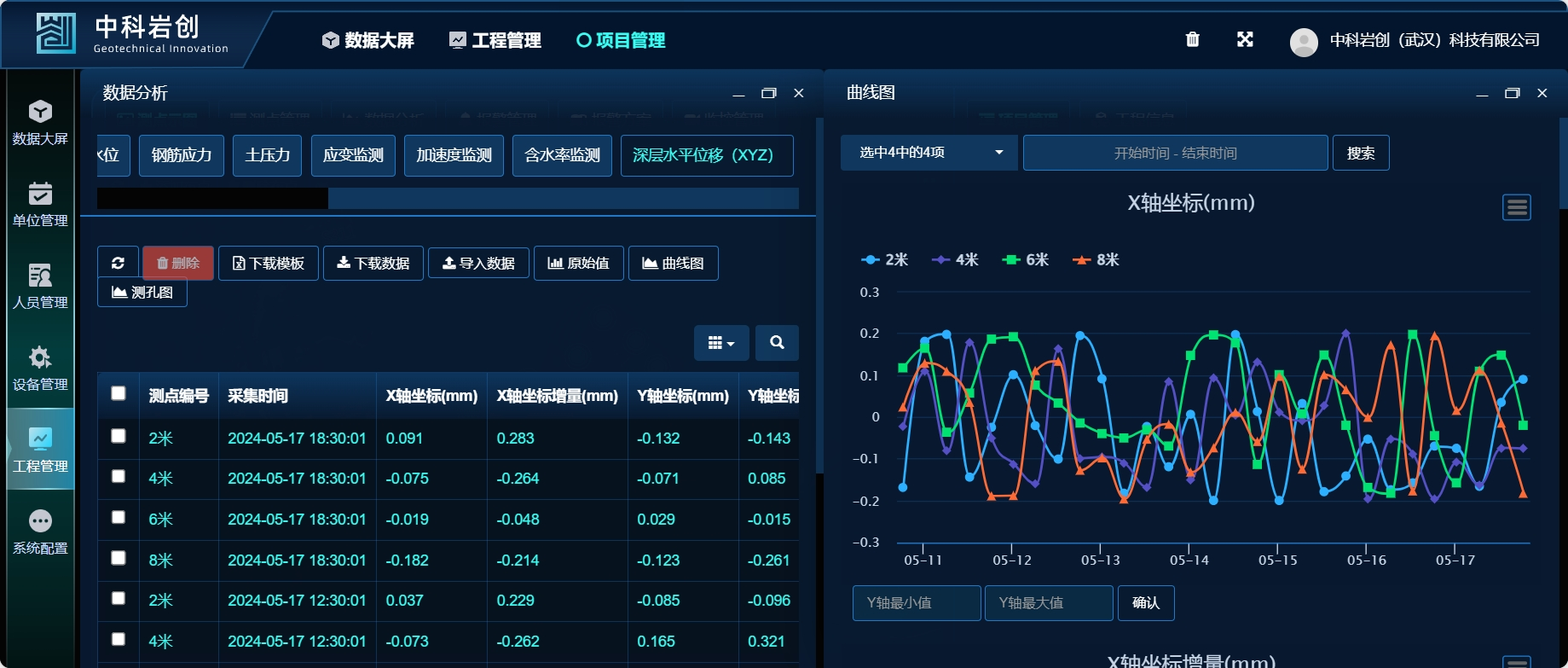The width and height of the screenshot is (1568, 668).
Task: Open X轴坐标 chart hamburger menu
Action: (1517, 207)
